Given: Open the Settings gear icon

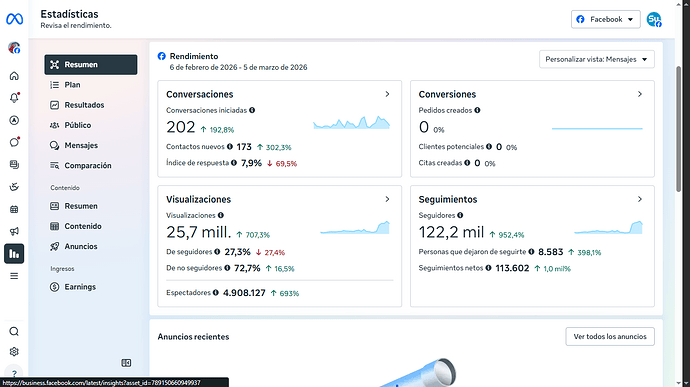Looking at the screenshot, I should tap(14, 352).
